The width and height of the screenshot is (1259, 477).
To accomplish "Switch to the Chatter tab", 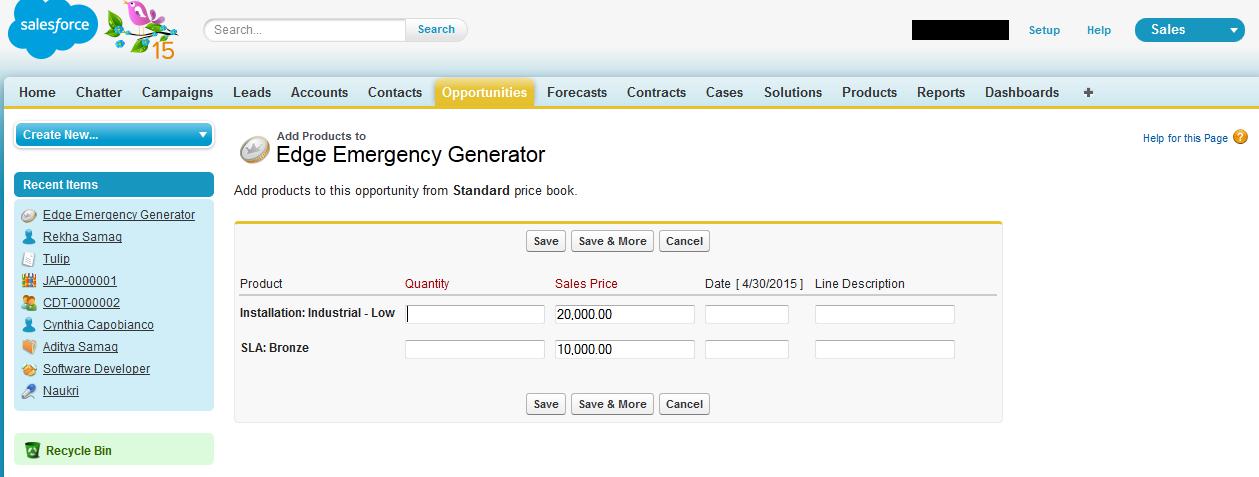I will 99,92.
